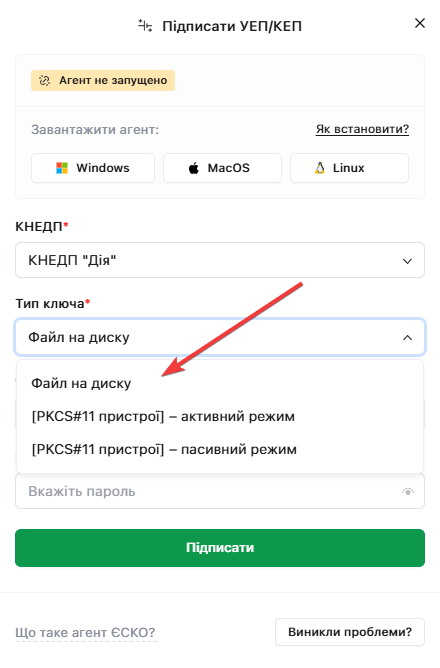This screenshot has width=440, height=668.
Task: Click the Windows logo icon
Action: [62, 168]
